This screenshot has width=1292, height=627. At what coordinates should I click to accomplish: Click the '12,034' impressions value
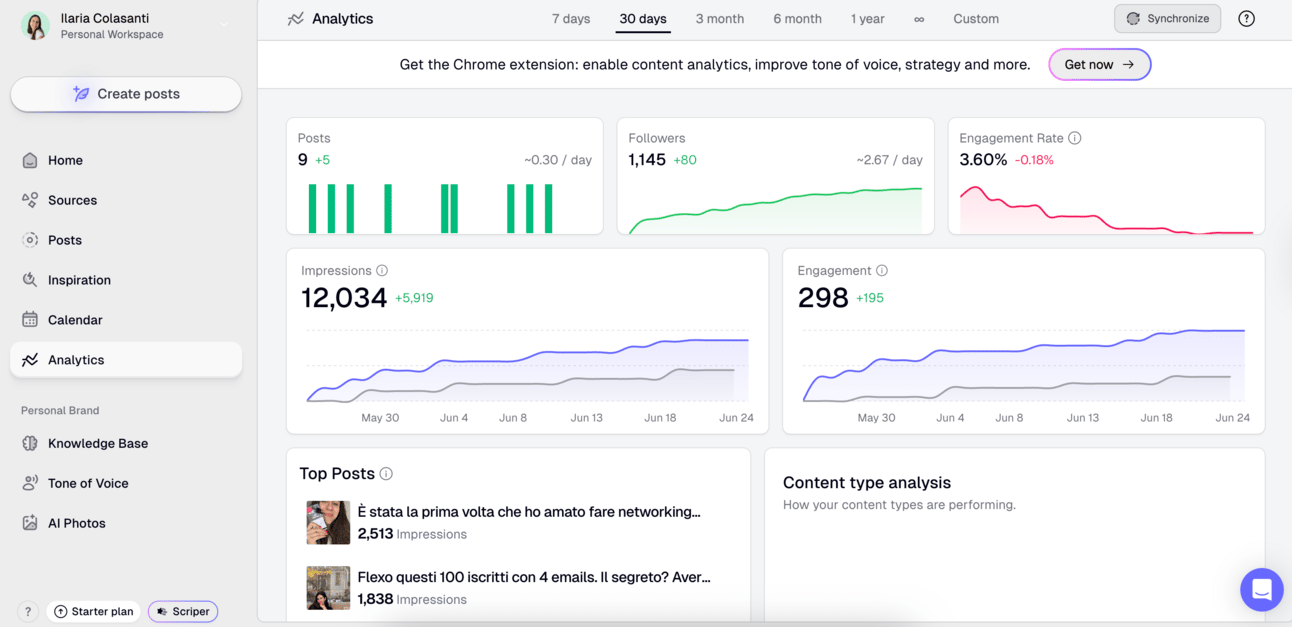[344, 298]
